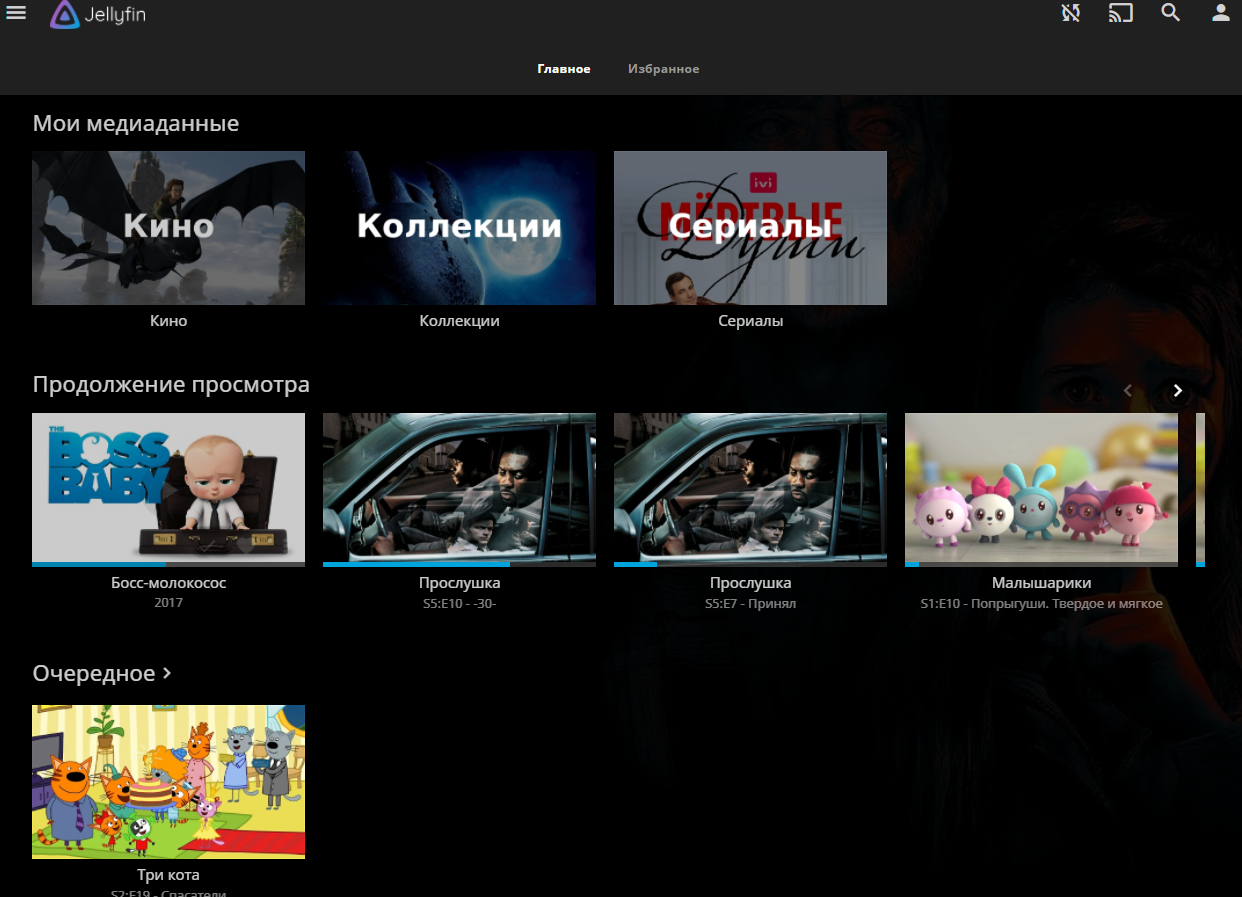Click the Малышарики progress bar
1242x897 pixels.
pos(1041,564)
